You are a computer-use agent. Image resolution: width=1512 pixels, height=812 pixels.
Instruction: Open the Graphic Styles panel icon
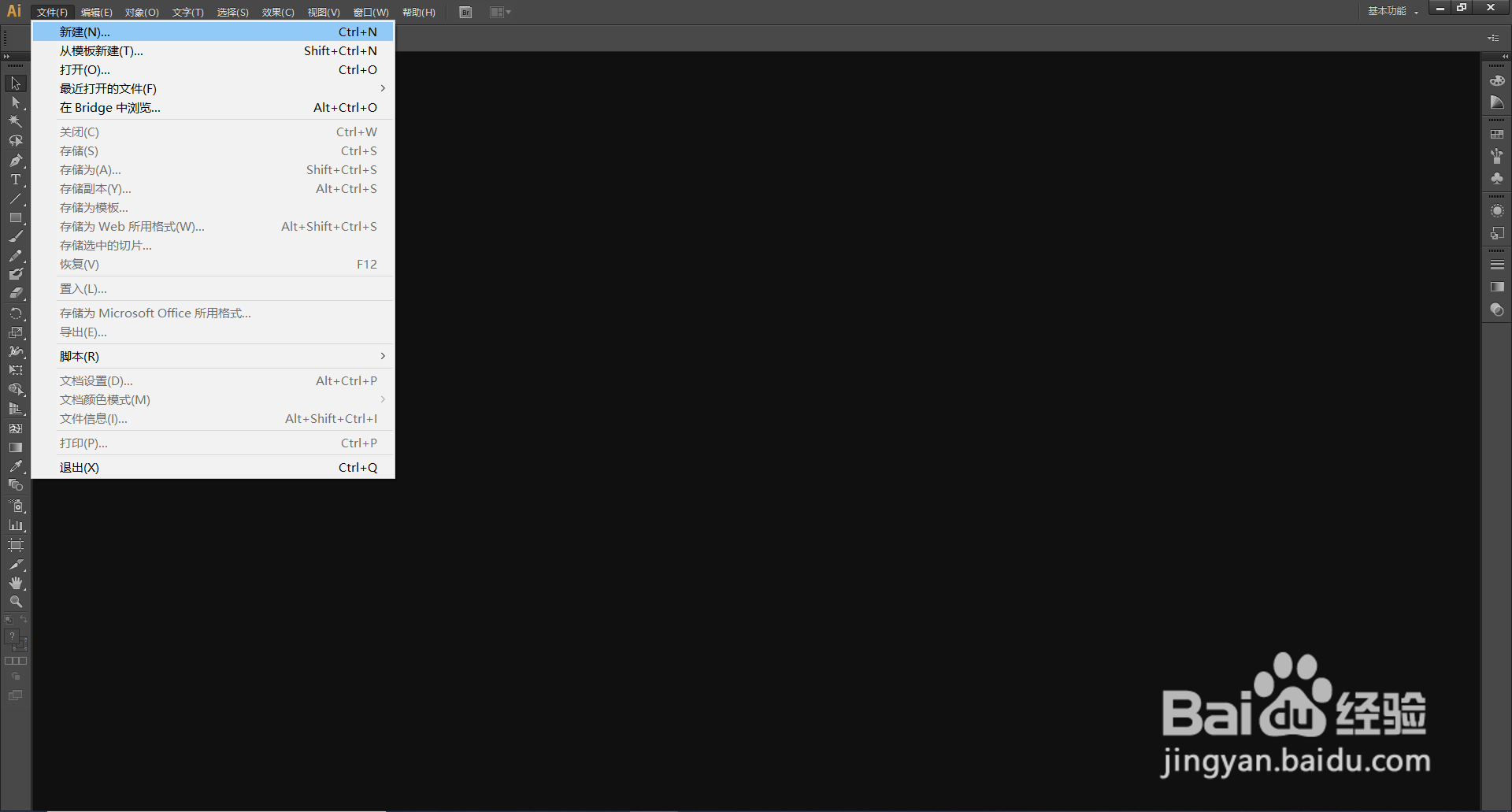pos(1497,233)
